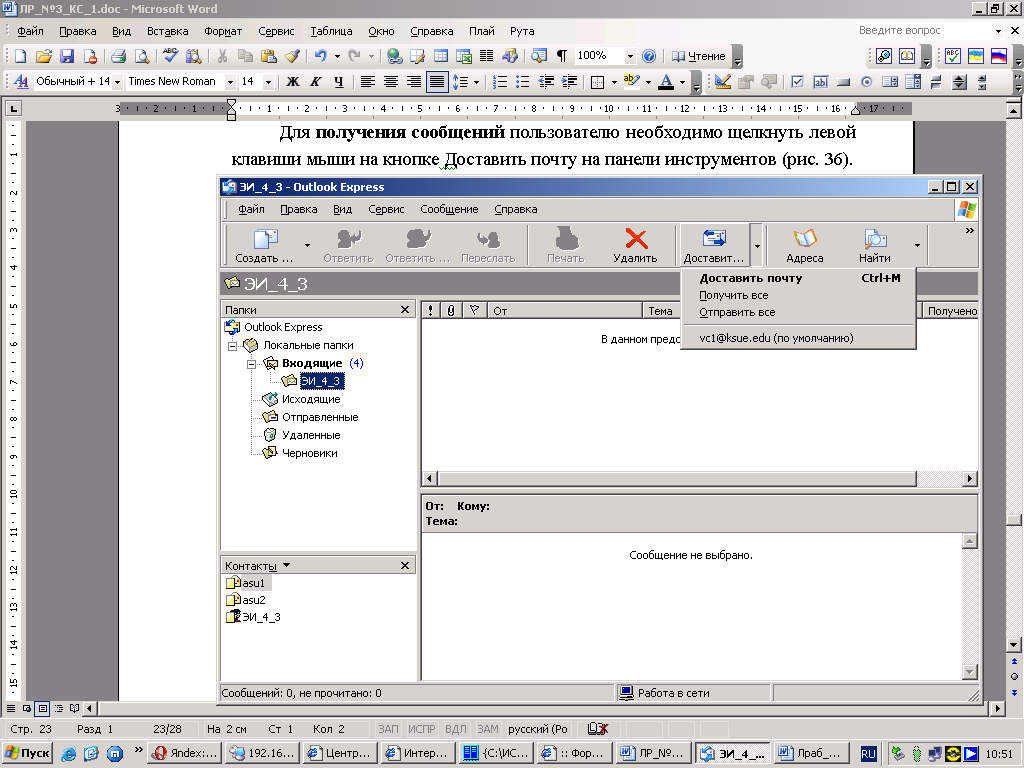
Task: Choose 'Доставить почту' from the dropdown menu
Action: pos(798,278)
